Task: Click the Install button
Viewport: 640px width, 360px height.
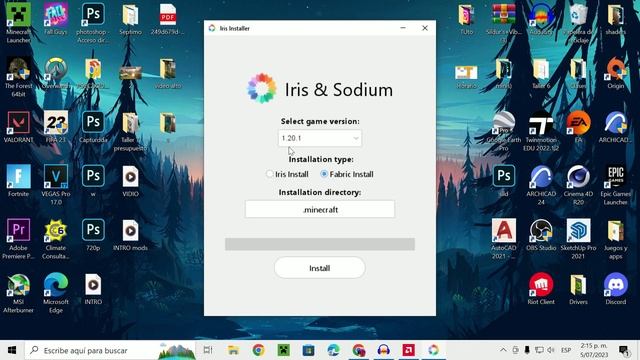Action: pyautogui.click(x=320, y=268)
